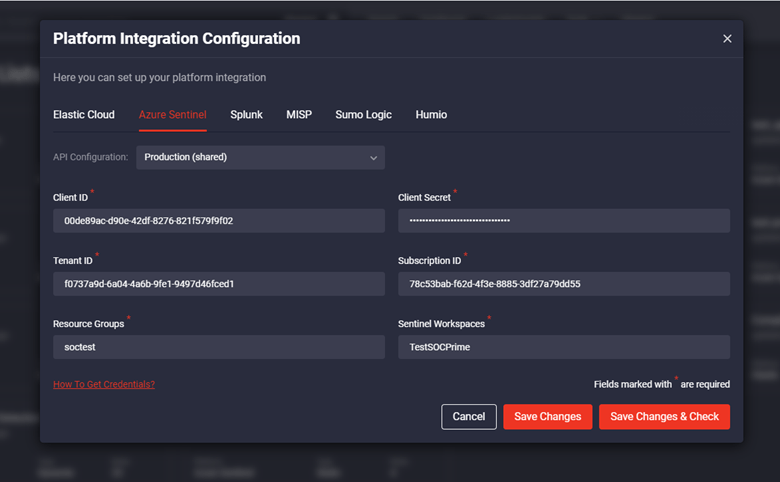Click the Save Changes button
This screenshot has height=482, width=780.
pyautogui.click(x=547, y=417)
